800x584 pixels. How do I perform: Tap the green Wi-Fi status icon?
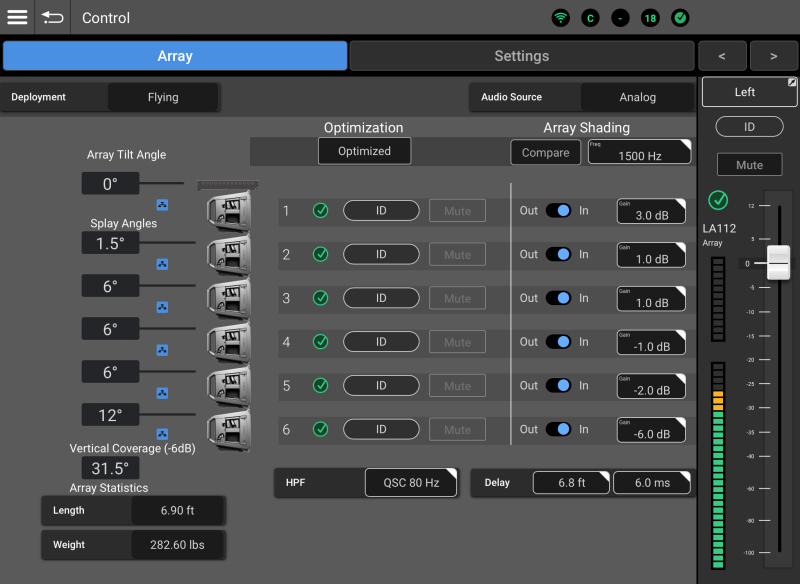click(x=561, y=18)
